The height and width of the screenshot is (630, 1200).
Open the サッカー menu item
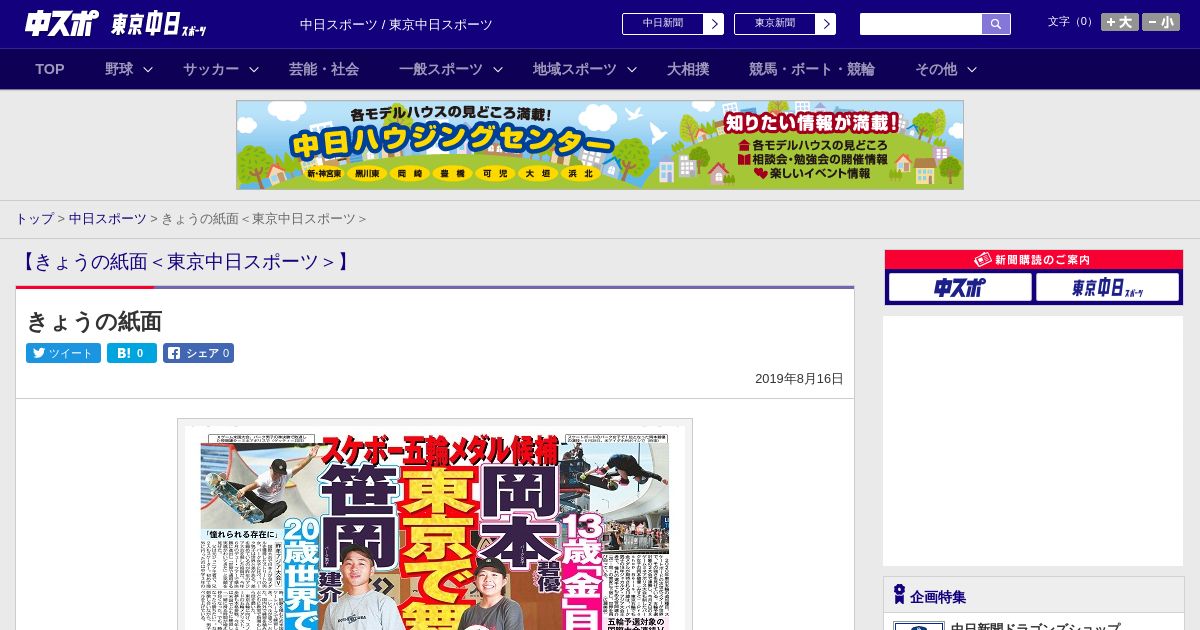pos(211,69)
